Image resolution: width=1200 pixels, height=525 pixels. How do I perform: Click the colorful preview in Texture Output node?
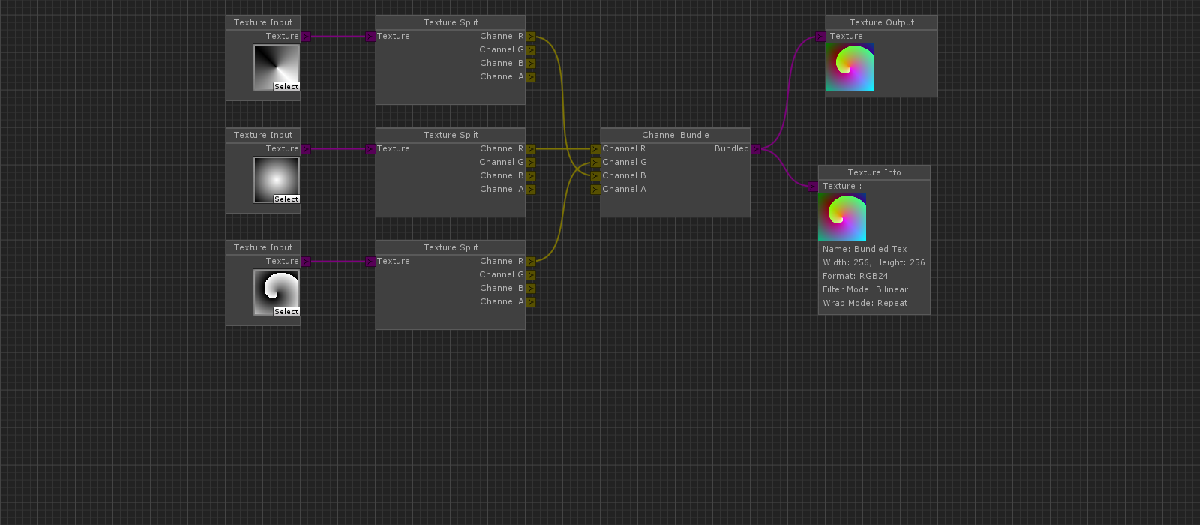point(850,67)
